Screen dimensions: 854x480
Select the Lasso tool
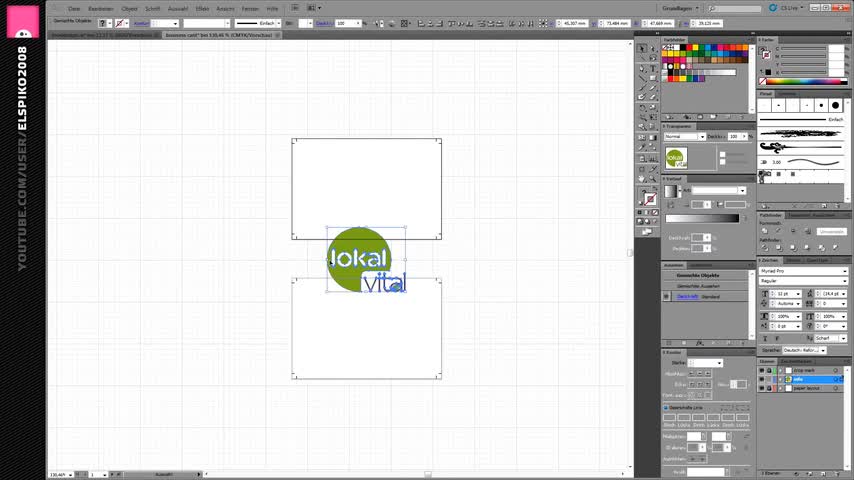652,58
